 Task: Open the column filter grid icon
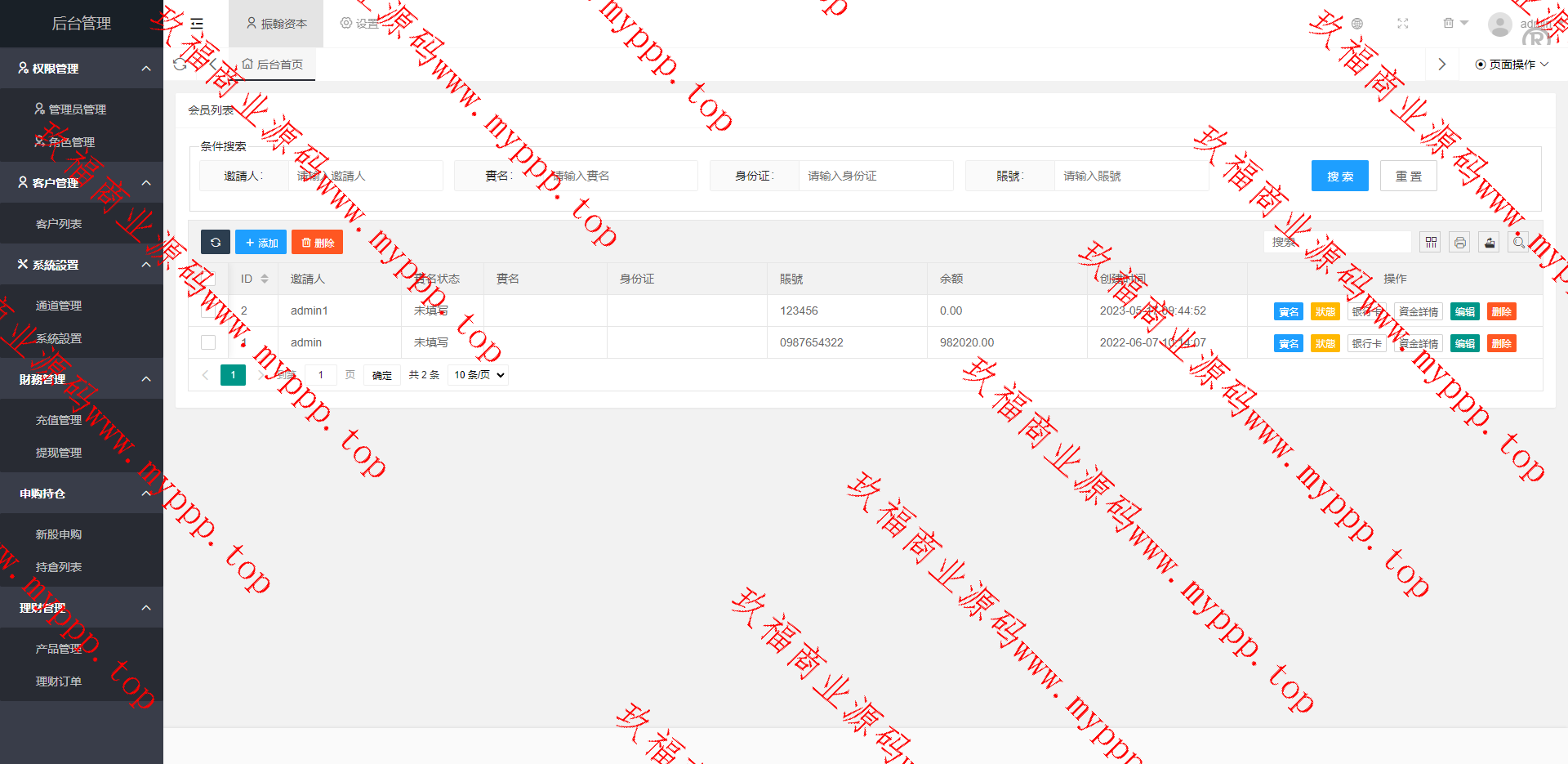point(1431,243)
